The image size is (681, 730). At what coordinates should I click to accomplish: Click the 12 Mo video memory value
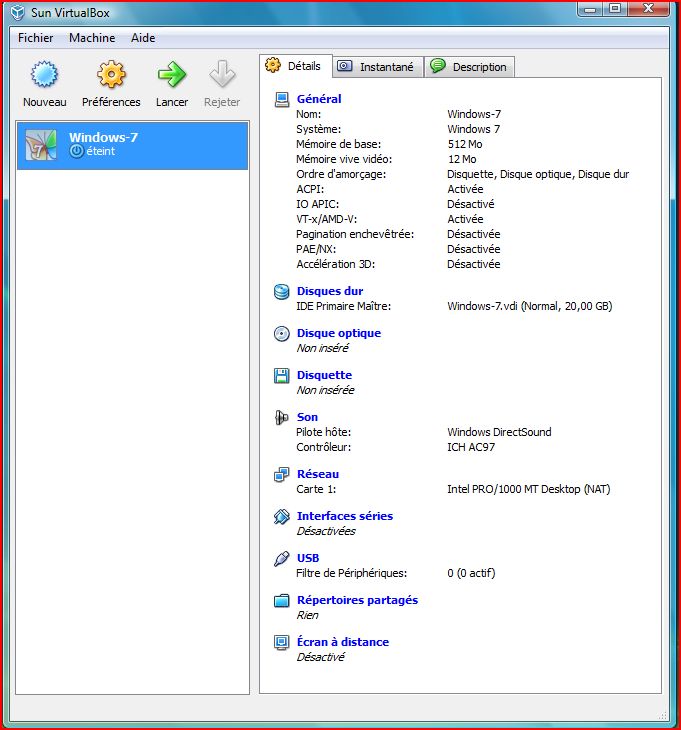(x=462, y=159)
